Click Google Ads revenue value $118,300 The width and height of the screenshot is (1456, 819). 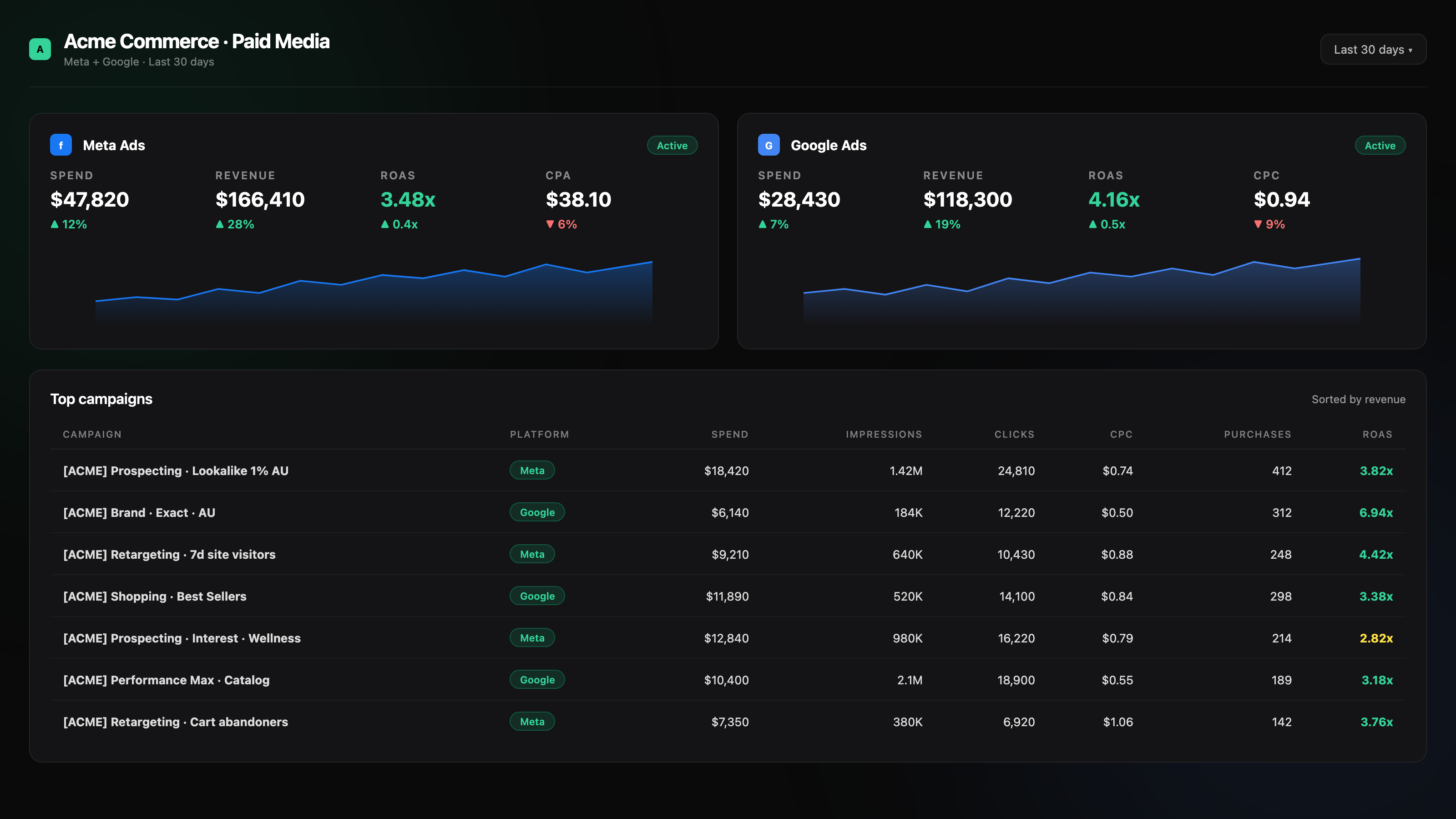pos(967,199)
